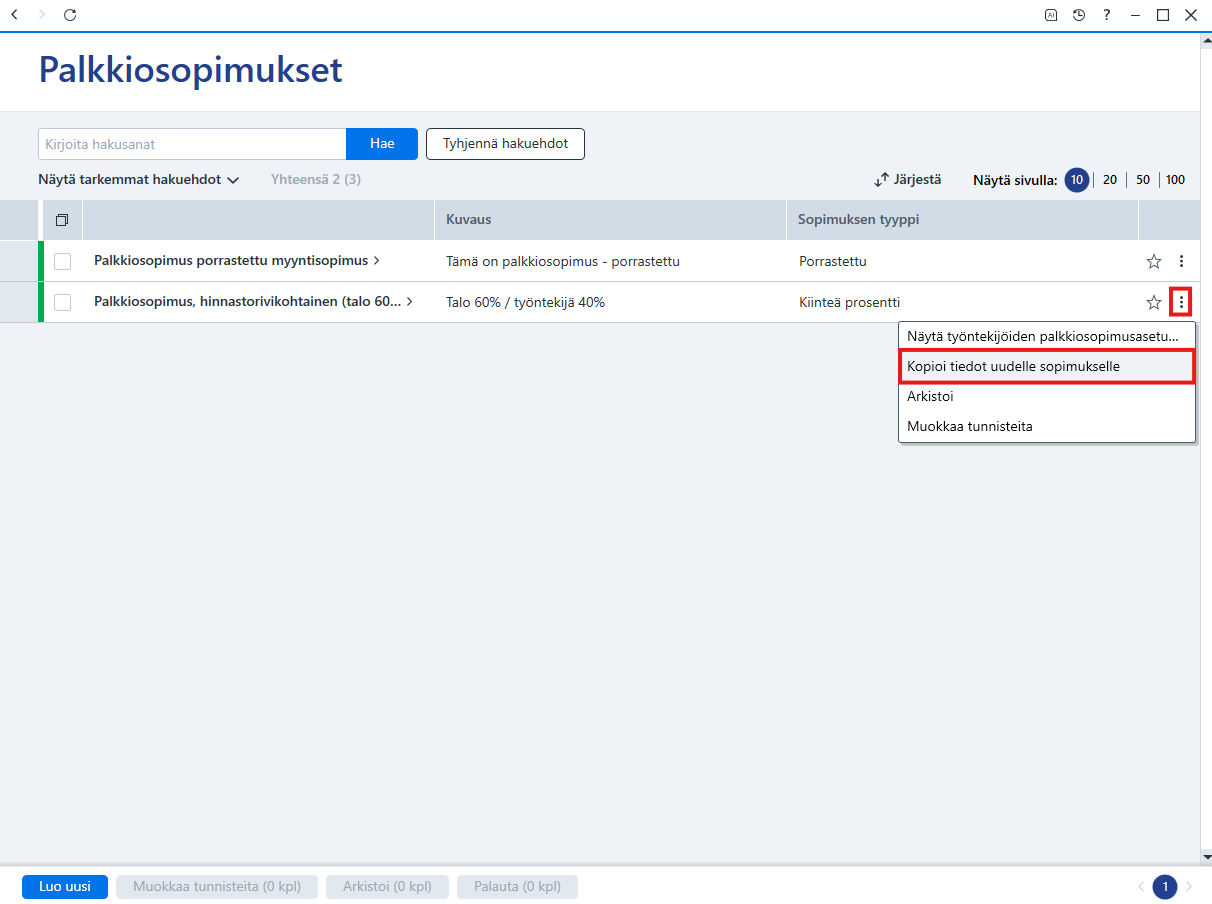Click Palauta (0 kpl) button
The image size is (1212, 904).
517,887
